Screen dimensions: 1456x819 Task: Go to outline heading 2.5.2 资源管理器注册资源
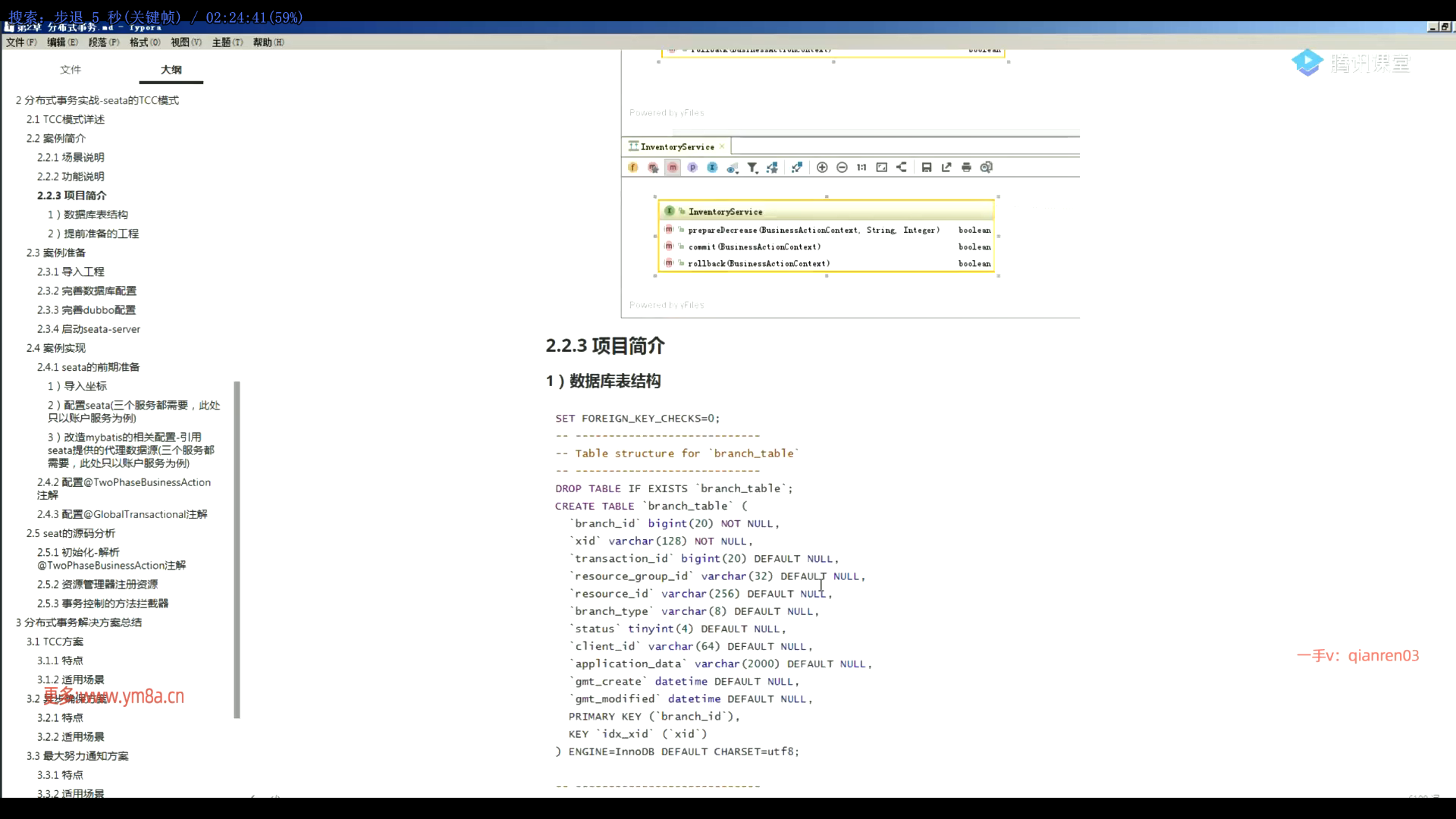pos(98,585)
